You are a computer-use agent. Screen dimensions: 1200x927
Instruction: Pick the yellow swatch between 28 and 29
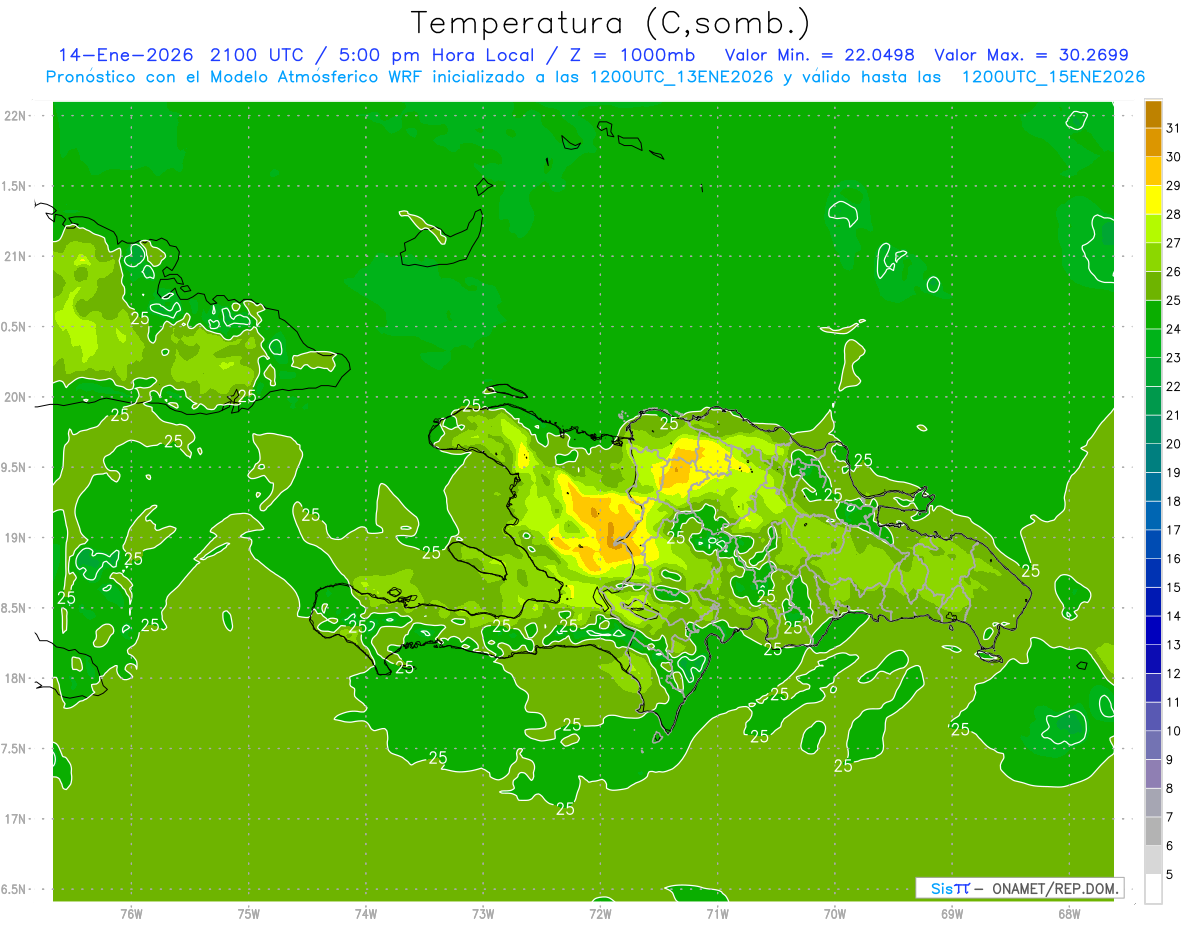[x=1153, y=200]
